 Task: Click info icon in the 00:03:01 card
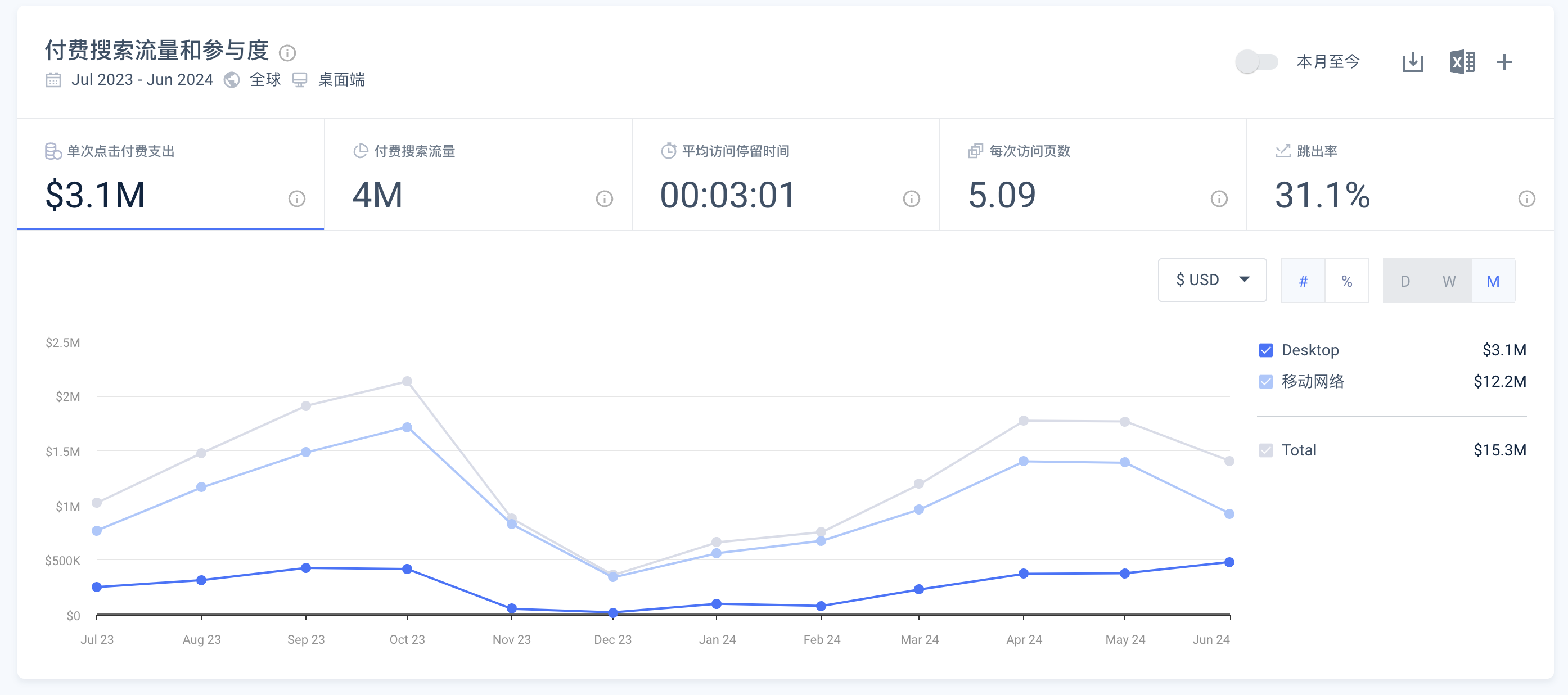click(x=911, y=198)
